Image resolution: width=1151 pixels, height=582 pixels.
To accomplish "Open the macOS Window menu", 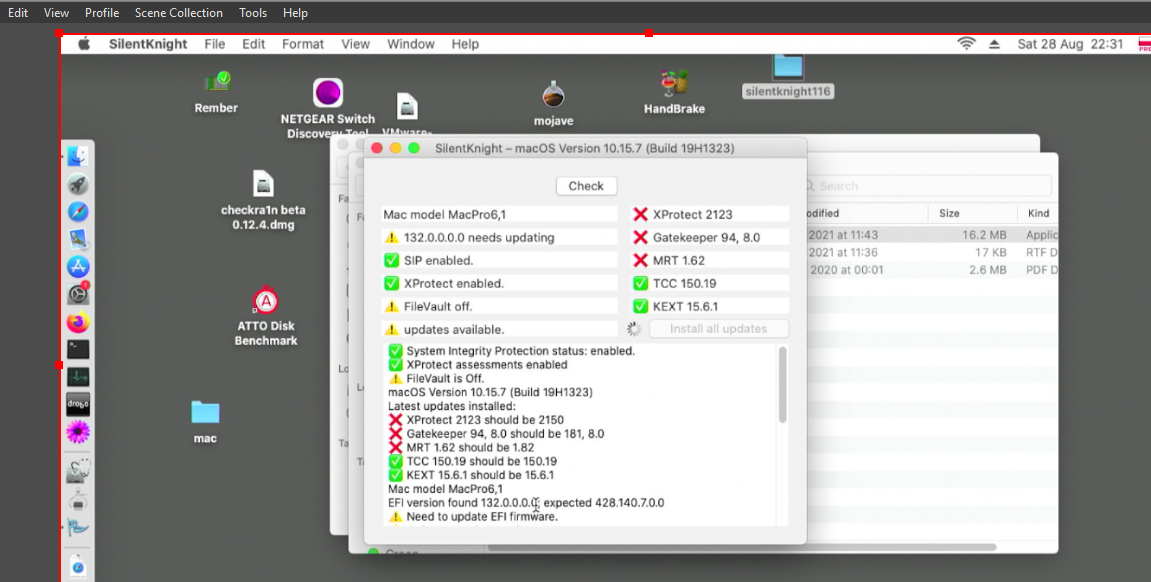I will pyautogui.click(x=411, y=44).
